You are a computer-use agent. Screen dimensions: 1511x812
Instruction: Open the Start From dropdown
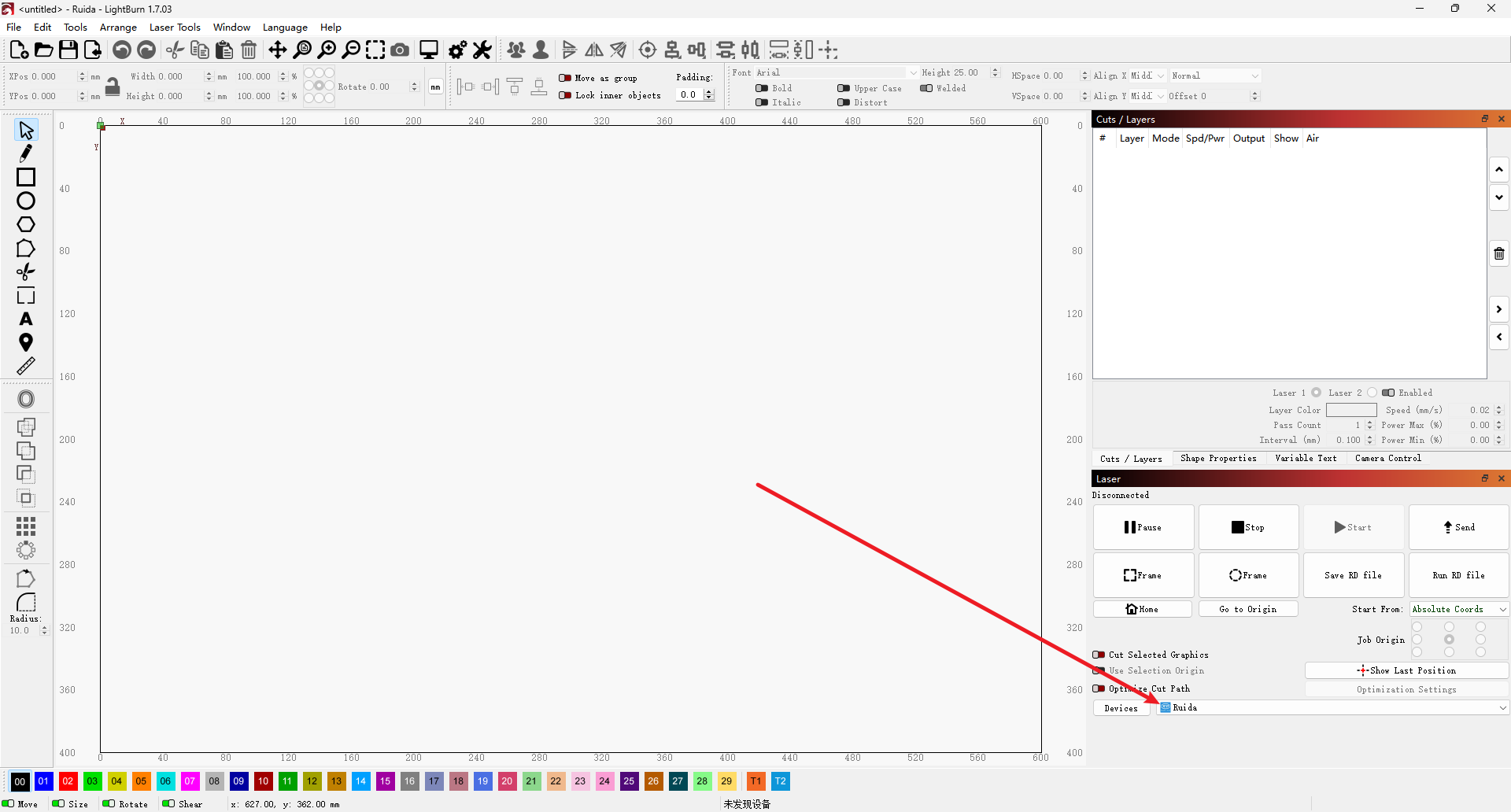pyautogui.click(x=1458, y=609)
